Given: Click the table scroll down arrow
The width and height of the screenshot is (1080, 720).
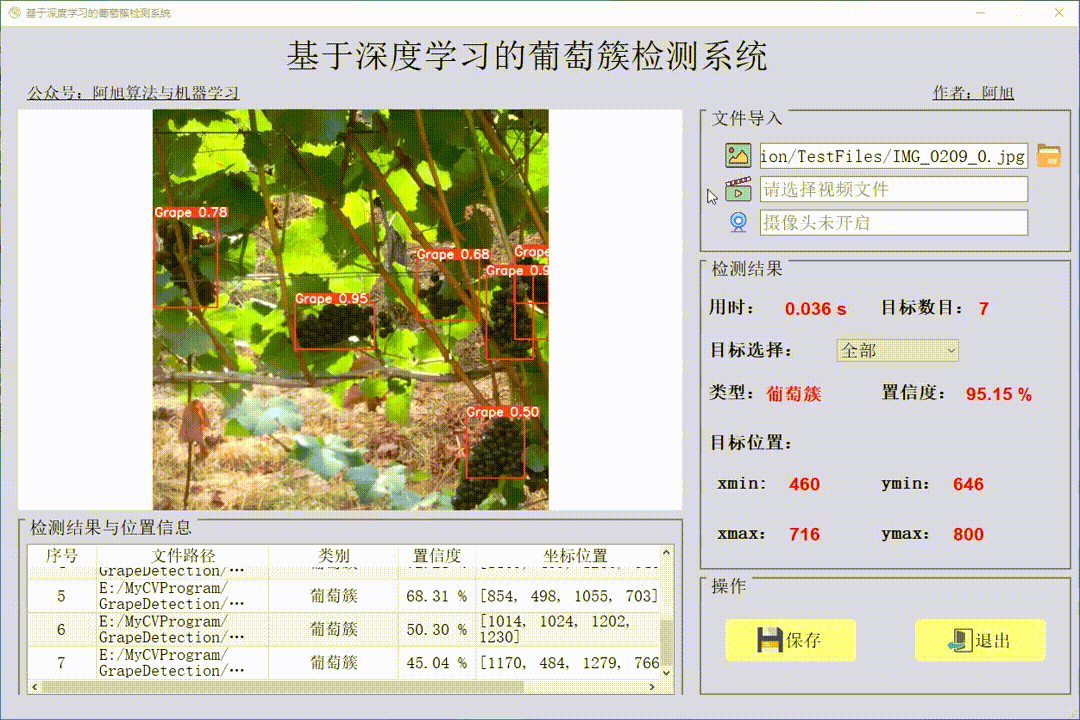Looking at the screenshot, I should 666,672.
